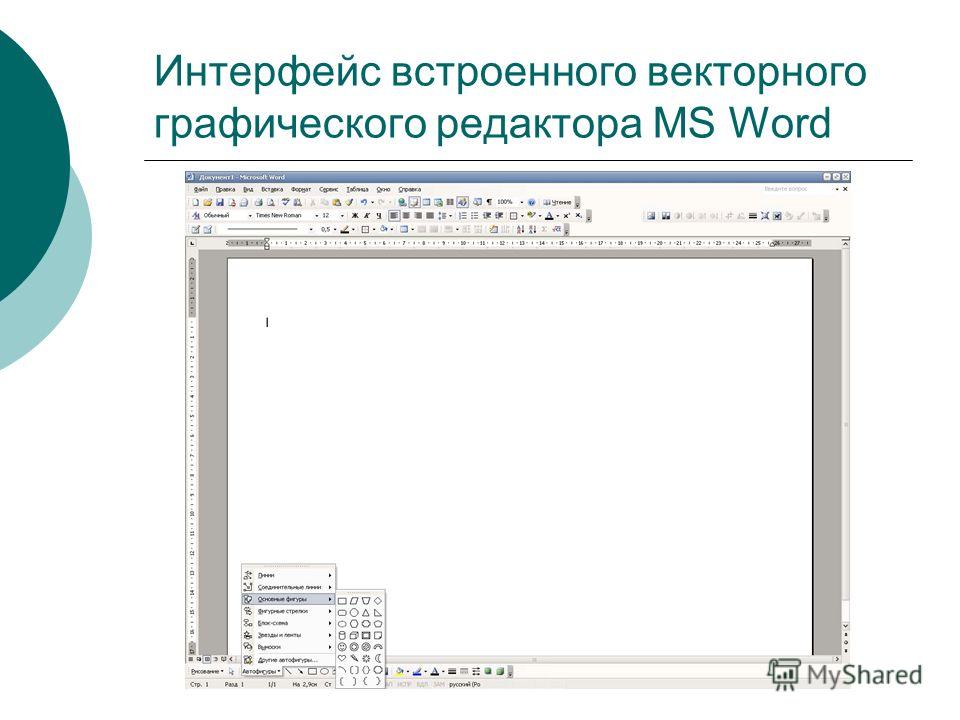Open the line weight 0,5 dropdown

pyautogui.click(x=335, y=230)
